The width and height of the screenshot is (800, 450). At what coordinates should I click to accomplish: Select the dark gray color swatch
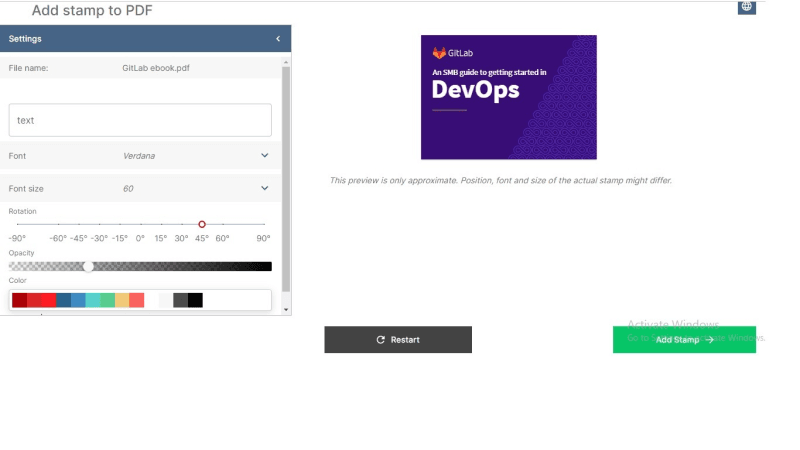coord(181,300)
